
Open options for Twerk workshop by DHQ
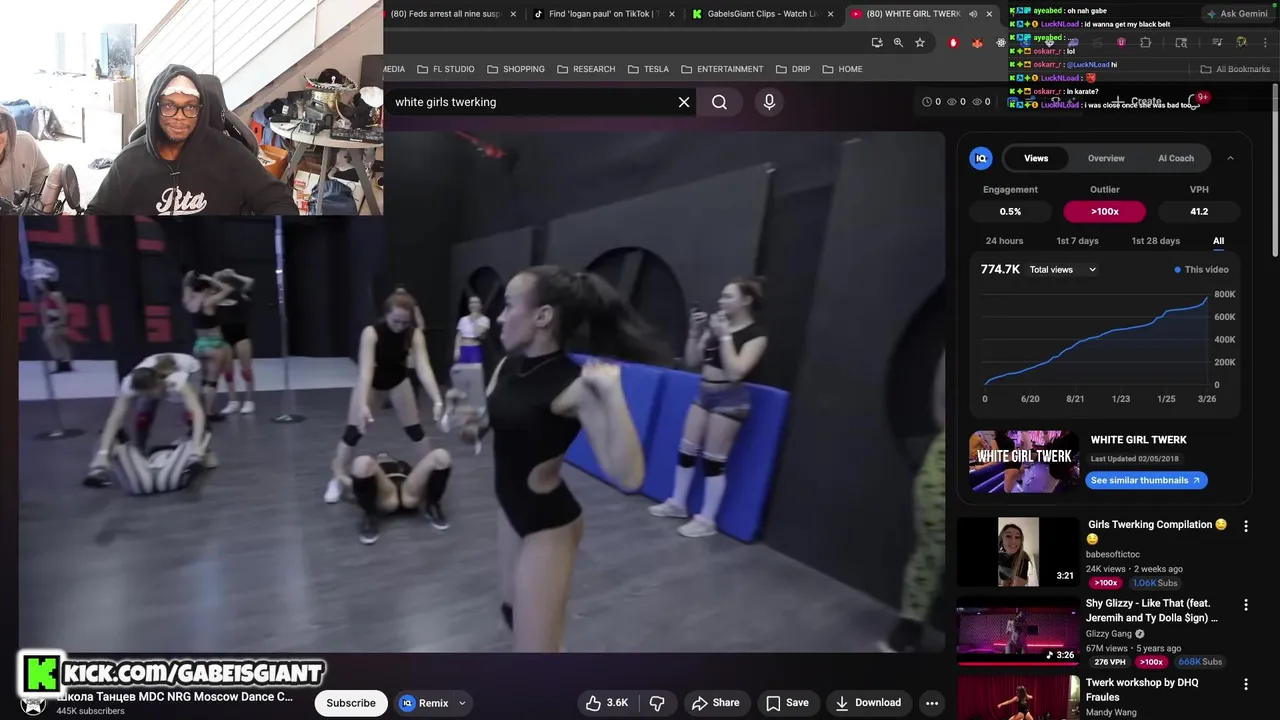(x=1246, y=684)
